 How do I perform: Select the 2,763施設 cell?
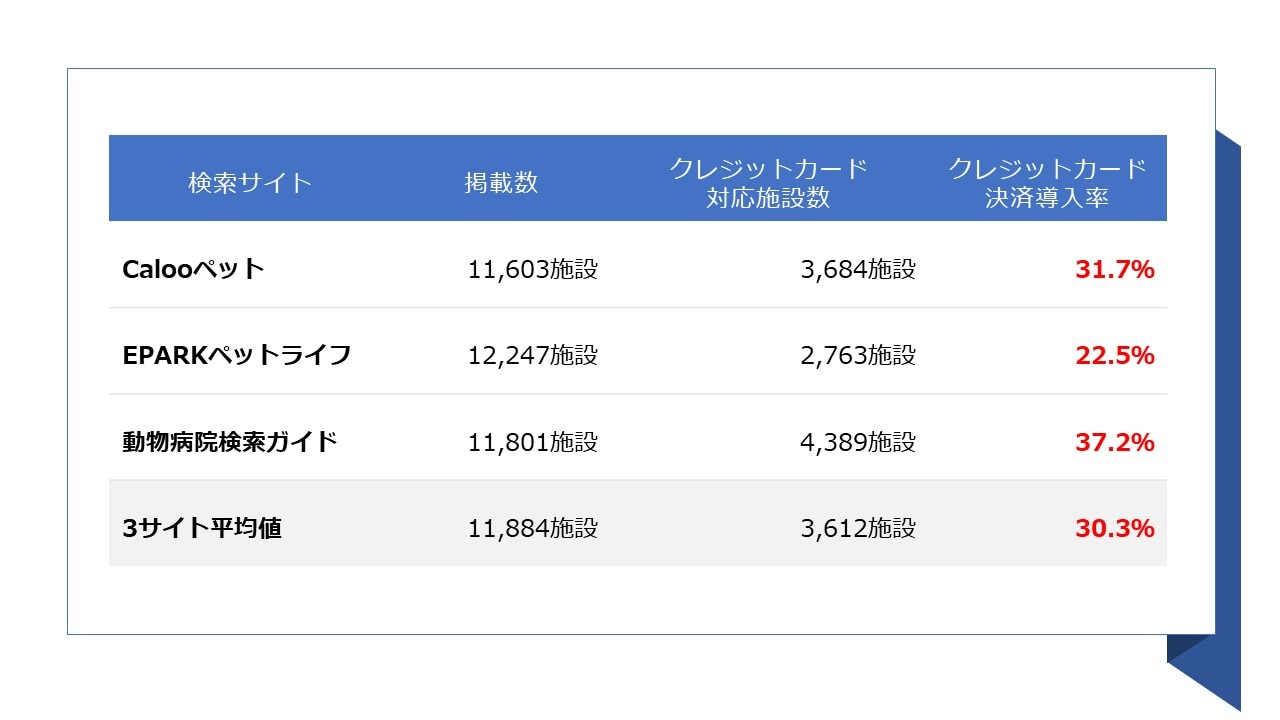858,355
